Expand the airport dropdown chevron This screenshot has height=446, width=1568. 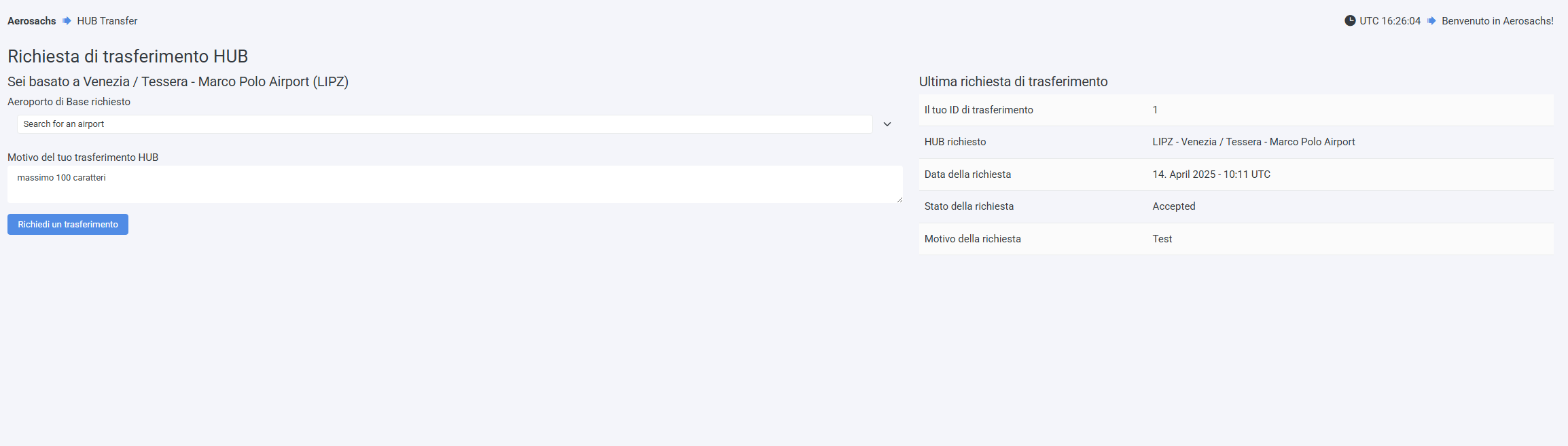(x=887, y=124)
